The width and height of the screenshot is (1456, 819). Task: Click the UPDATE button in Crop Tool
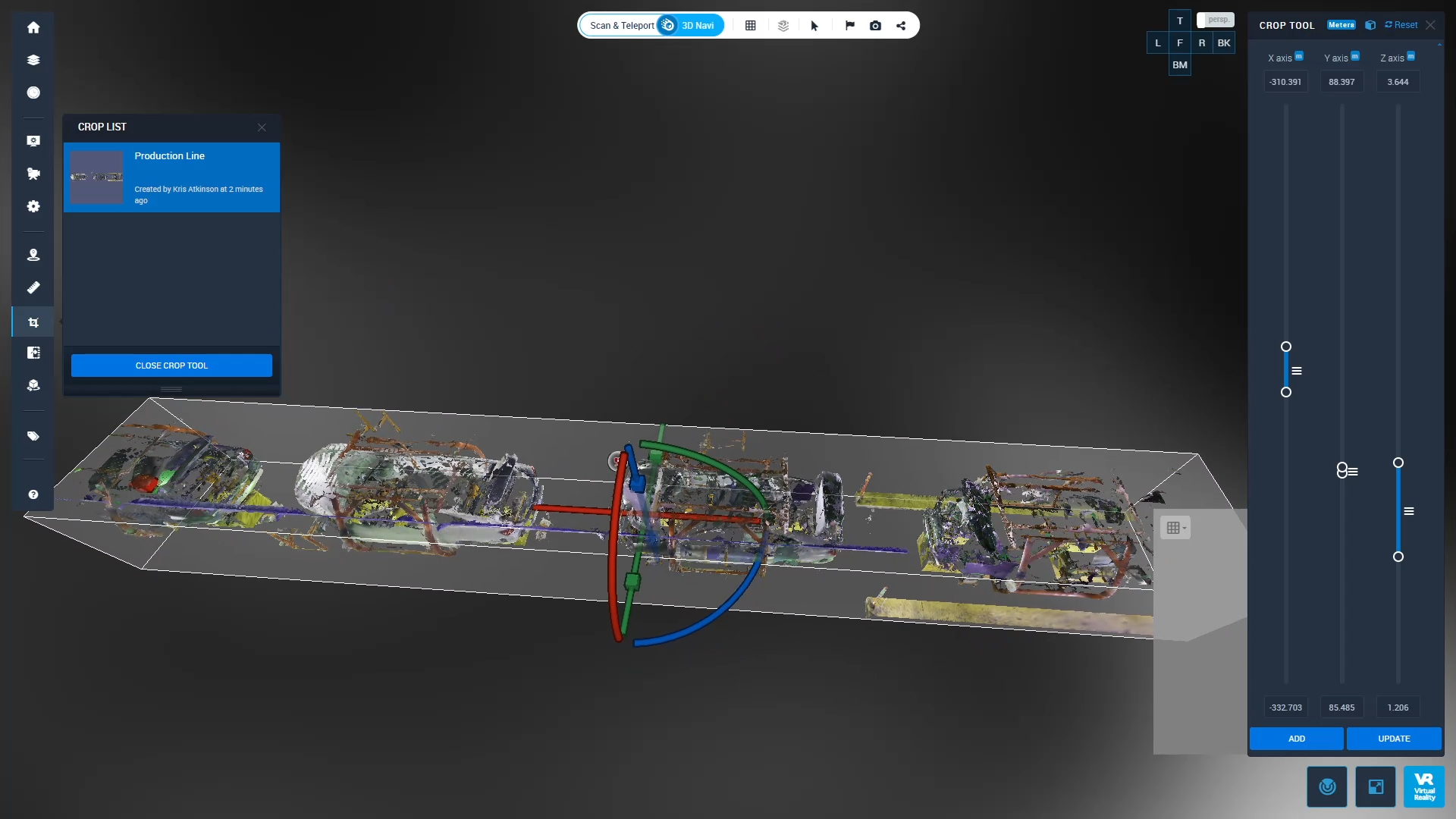click(x=1394, y=738)
